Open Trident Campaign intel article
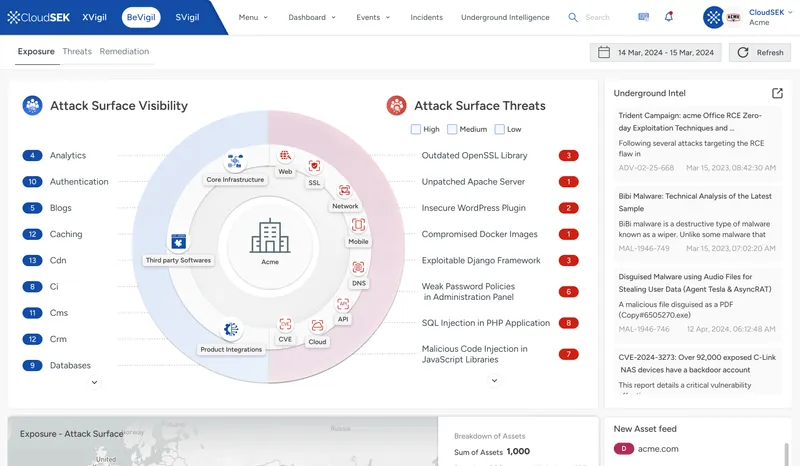The image size is (800, 466). click(x=697, y=141)
